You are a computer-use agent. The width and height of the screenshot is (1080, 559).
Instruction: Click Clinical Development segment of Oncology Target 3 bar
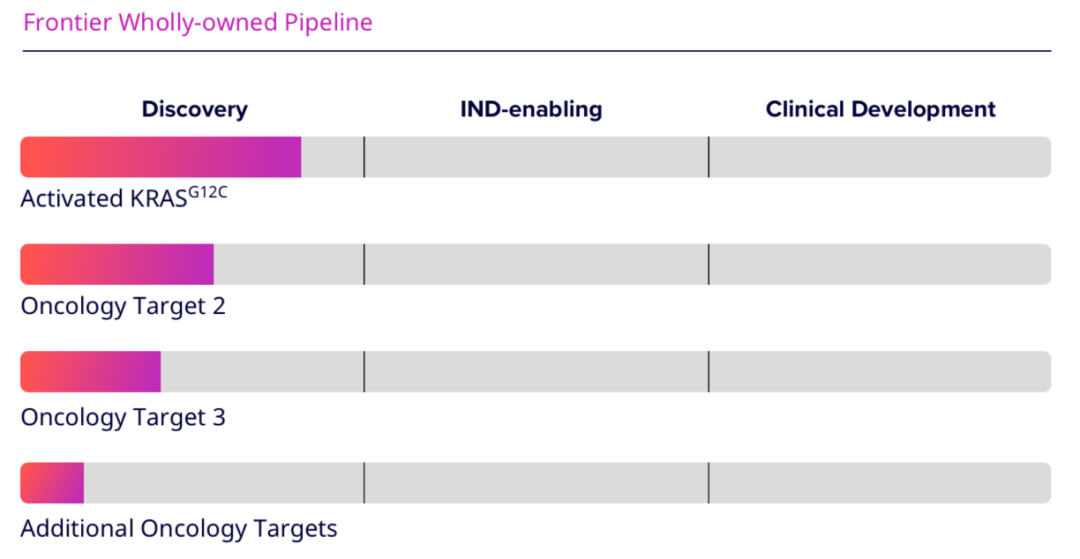[x=879, y=372]
